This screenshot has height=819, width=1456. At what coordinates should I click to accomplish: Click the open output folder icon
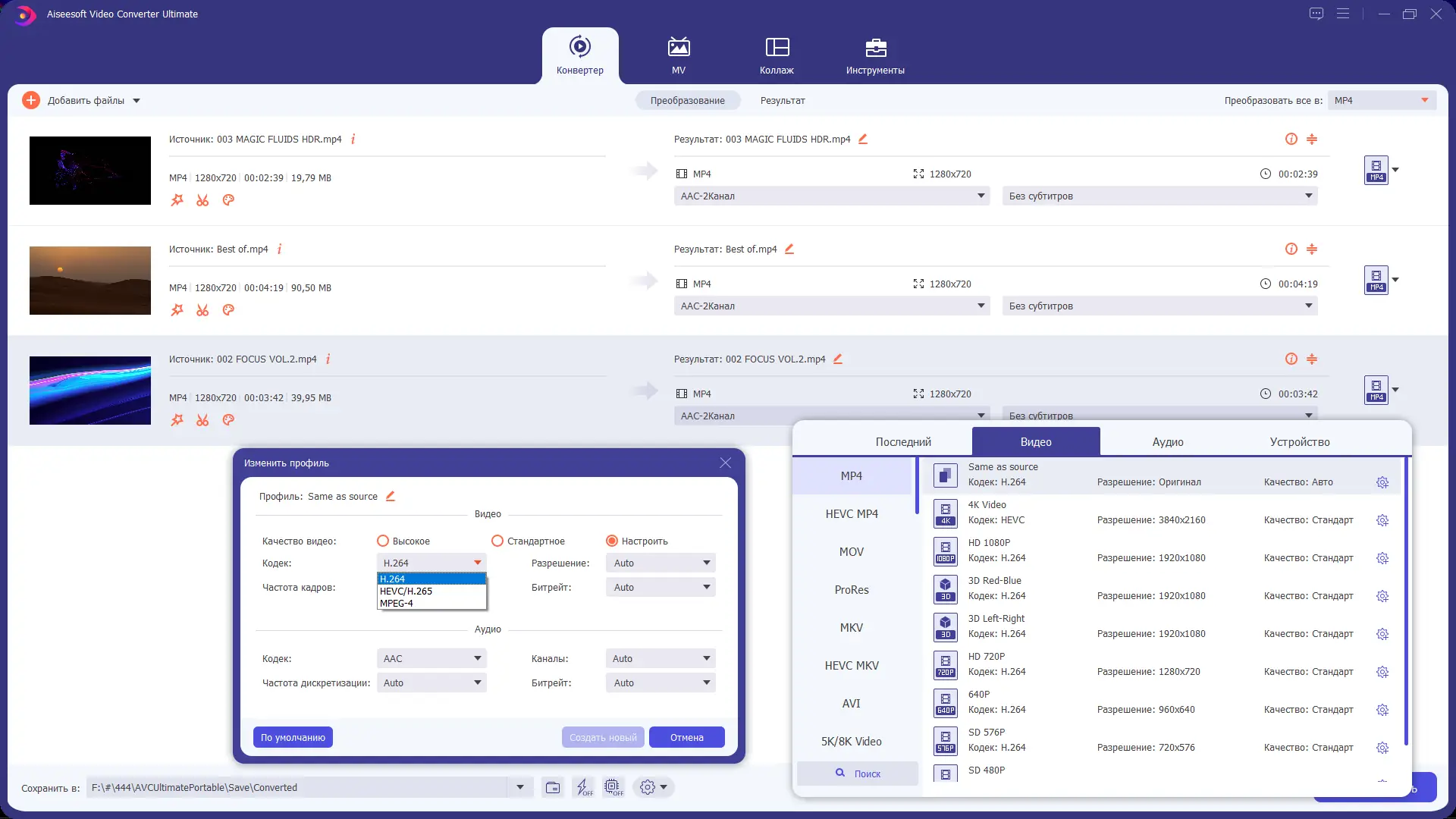click(x=553, y=788)
